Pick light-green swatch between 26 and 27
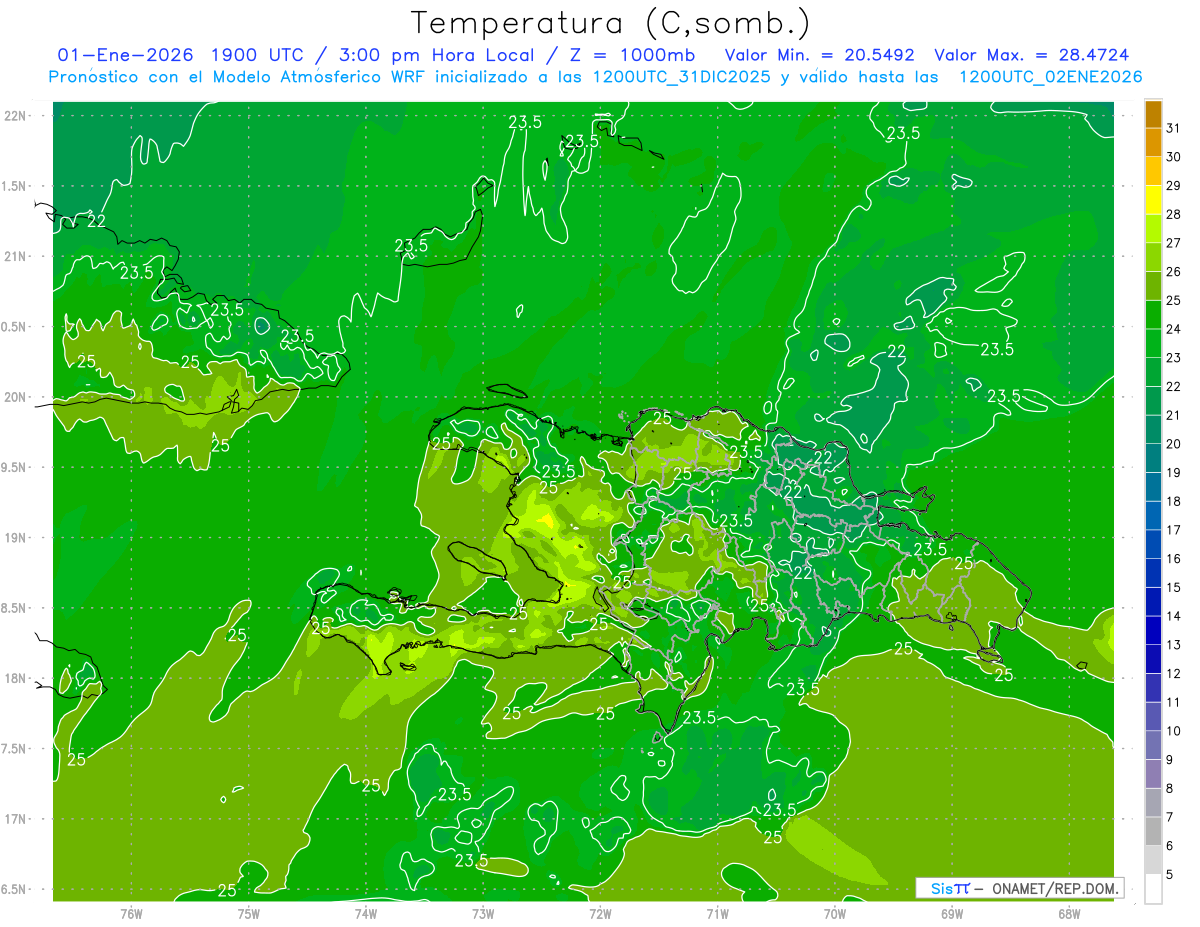This screenshot has height=927, width=1200. [x=1153, y=257]
